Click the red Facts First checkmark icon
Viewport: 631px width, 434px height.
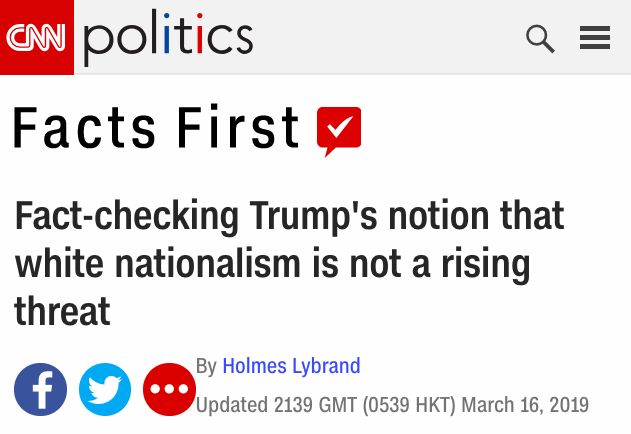point(338,130)
